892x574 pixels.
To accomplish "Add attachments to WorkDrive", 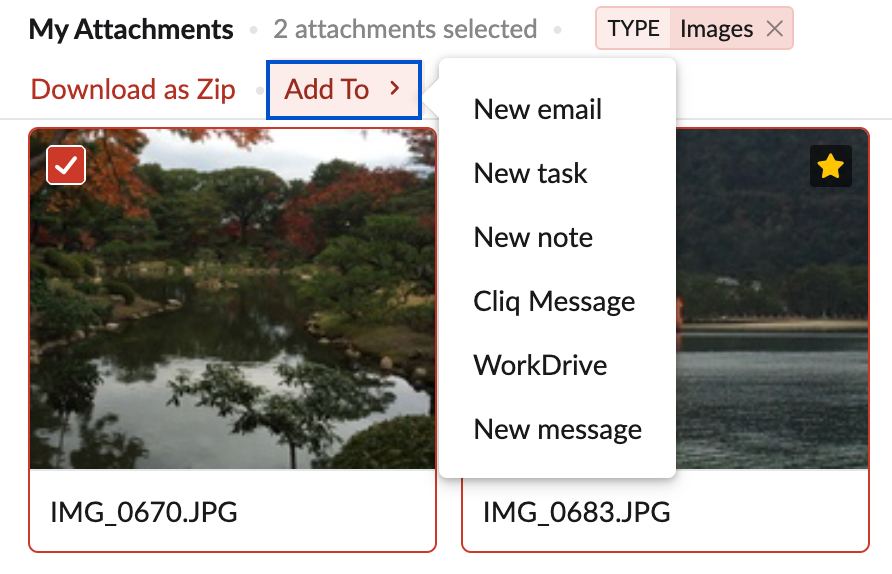I will pyautogui.click(x=540, y=365).
